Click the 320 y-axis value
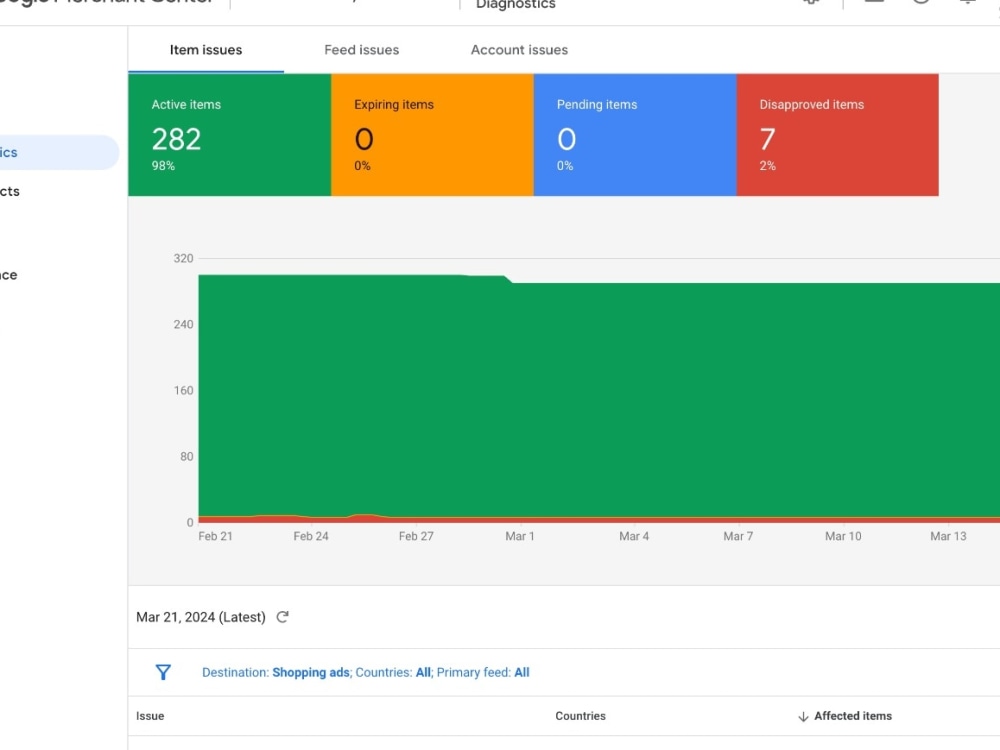The width and height of the screenshot is (1000, 750). point(183,258)
